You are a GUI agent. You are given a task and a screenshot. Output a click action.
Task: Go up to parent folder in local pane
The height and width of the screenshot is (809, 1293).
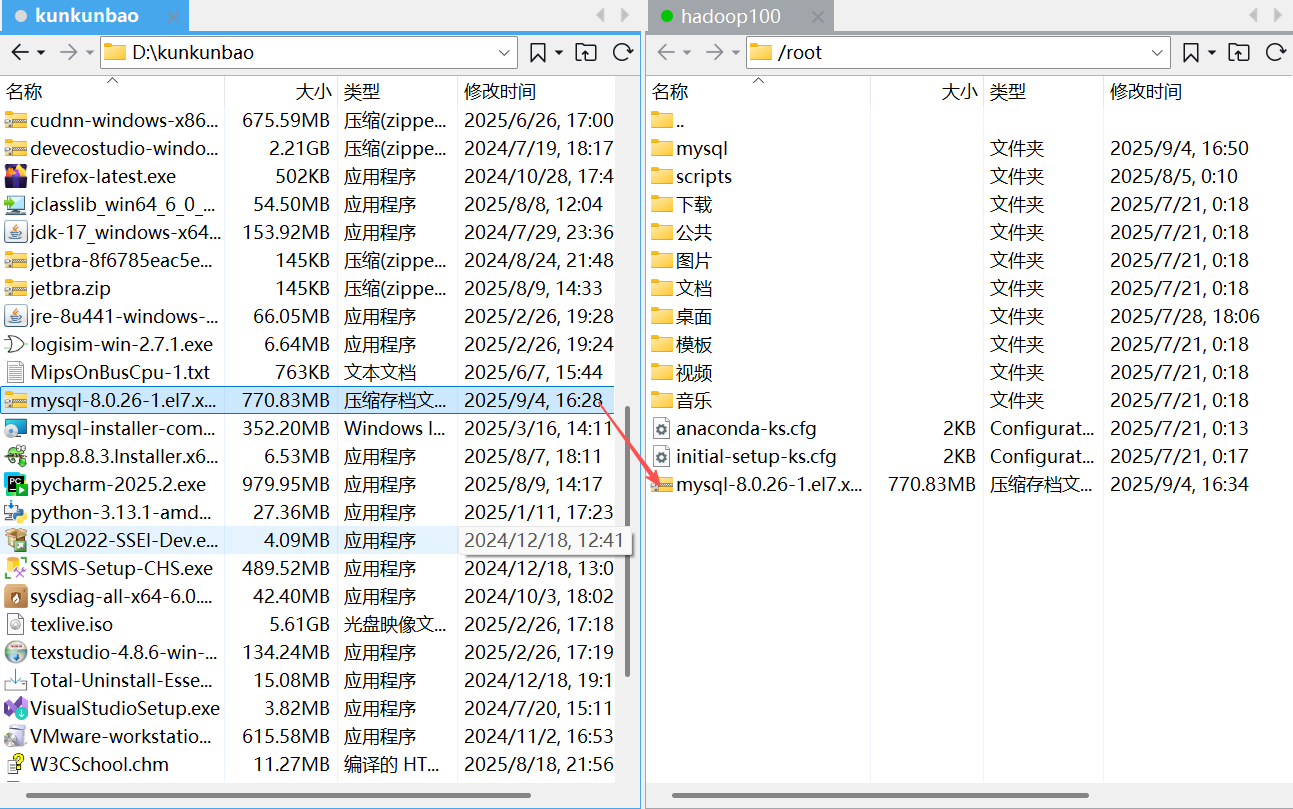pos(586,52)
